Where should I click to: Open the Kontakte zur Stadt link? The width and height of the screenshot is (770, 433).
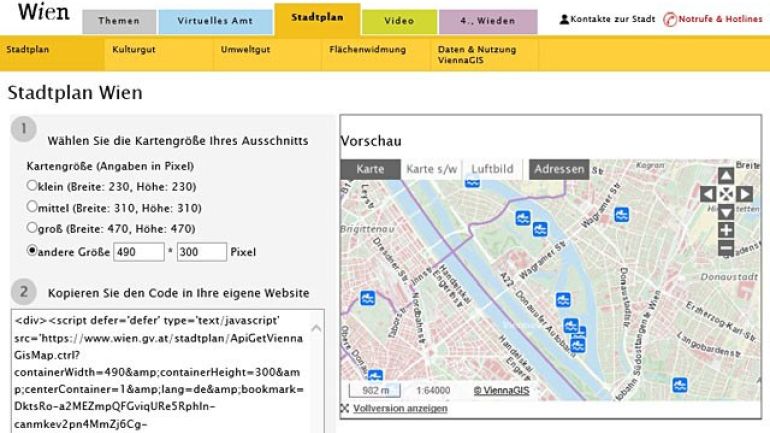(612, 19)
